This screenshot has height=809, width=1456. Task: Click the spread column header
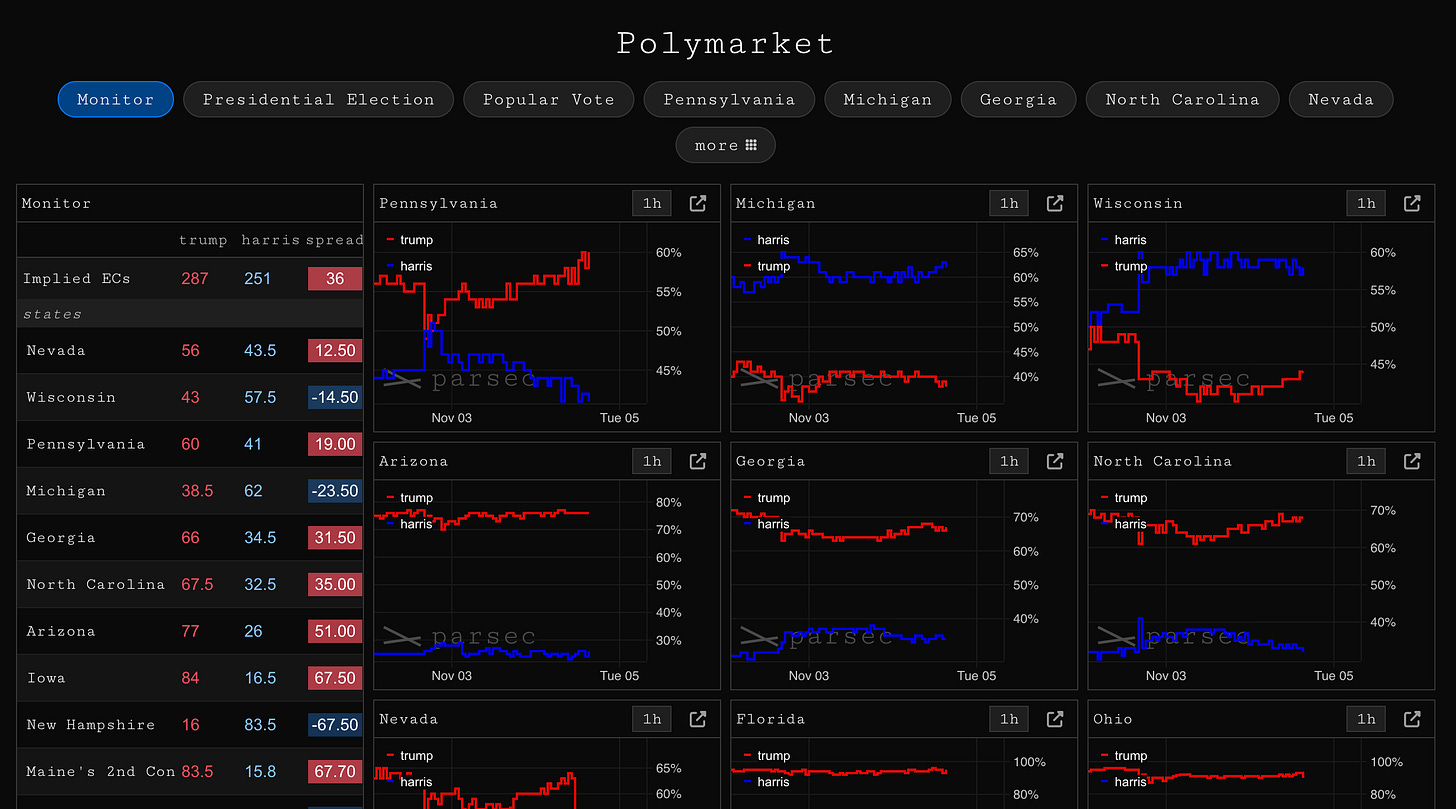coord(335,240)
